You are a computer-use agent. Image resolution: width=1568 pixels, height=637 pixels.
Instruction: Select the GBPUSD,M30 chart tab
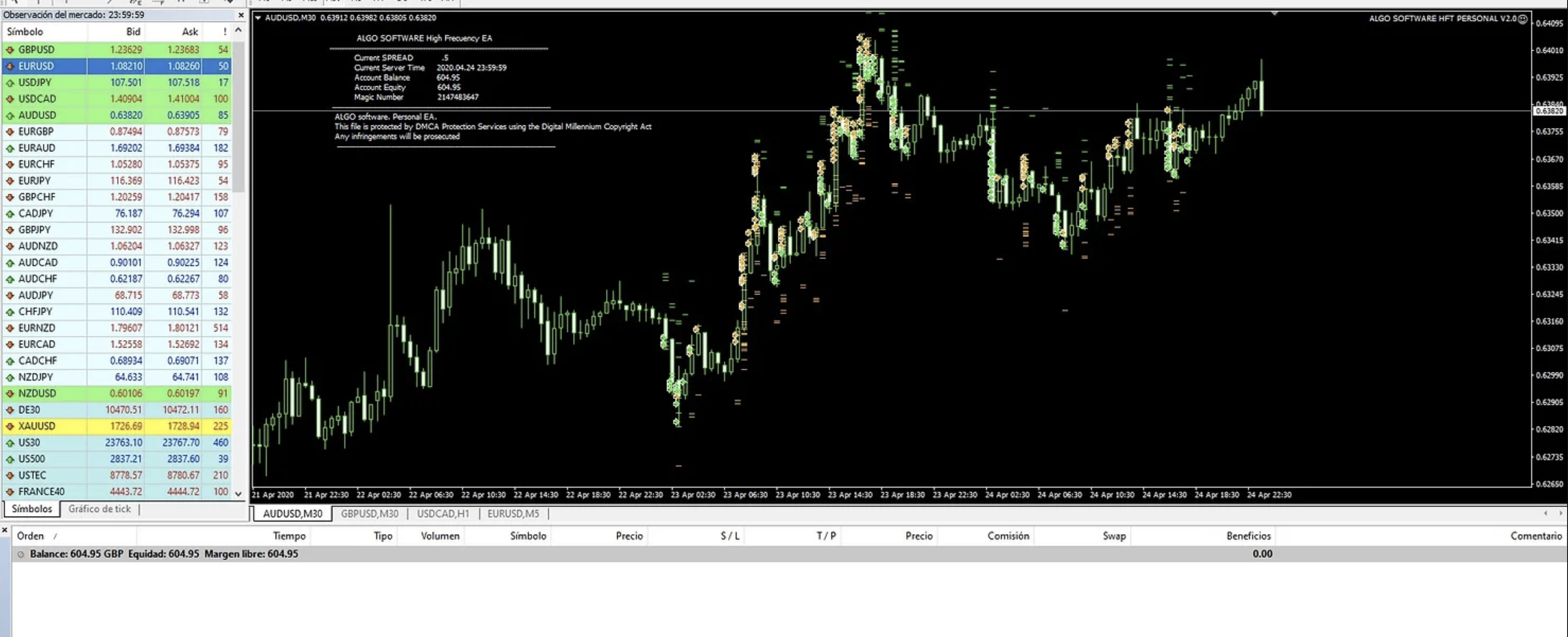point(370,514)
